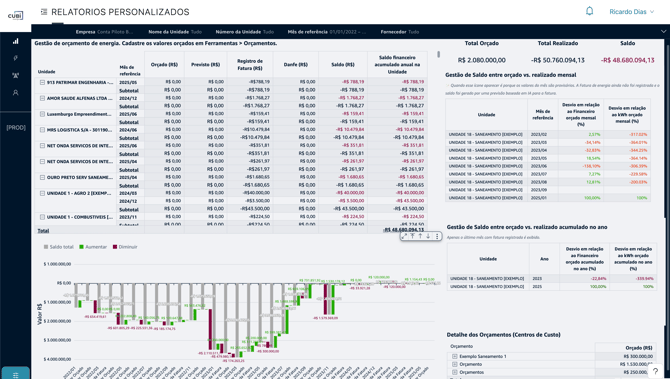Click the CUBi logo
The height and width of the screenshot is (379, 670).
click(15, 15)
